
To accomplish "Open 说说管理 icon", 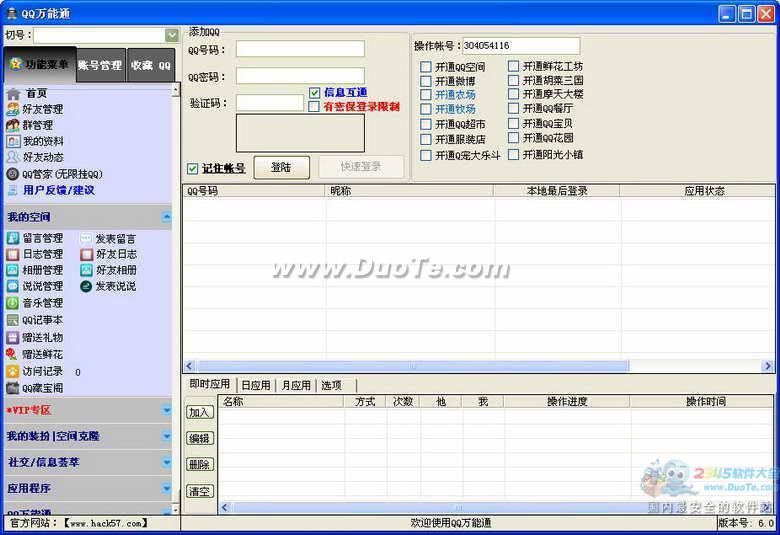I will click(x=13, y=286).
